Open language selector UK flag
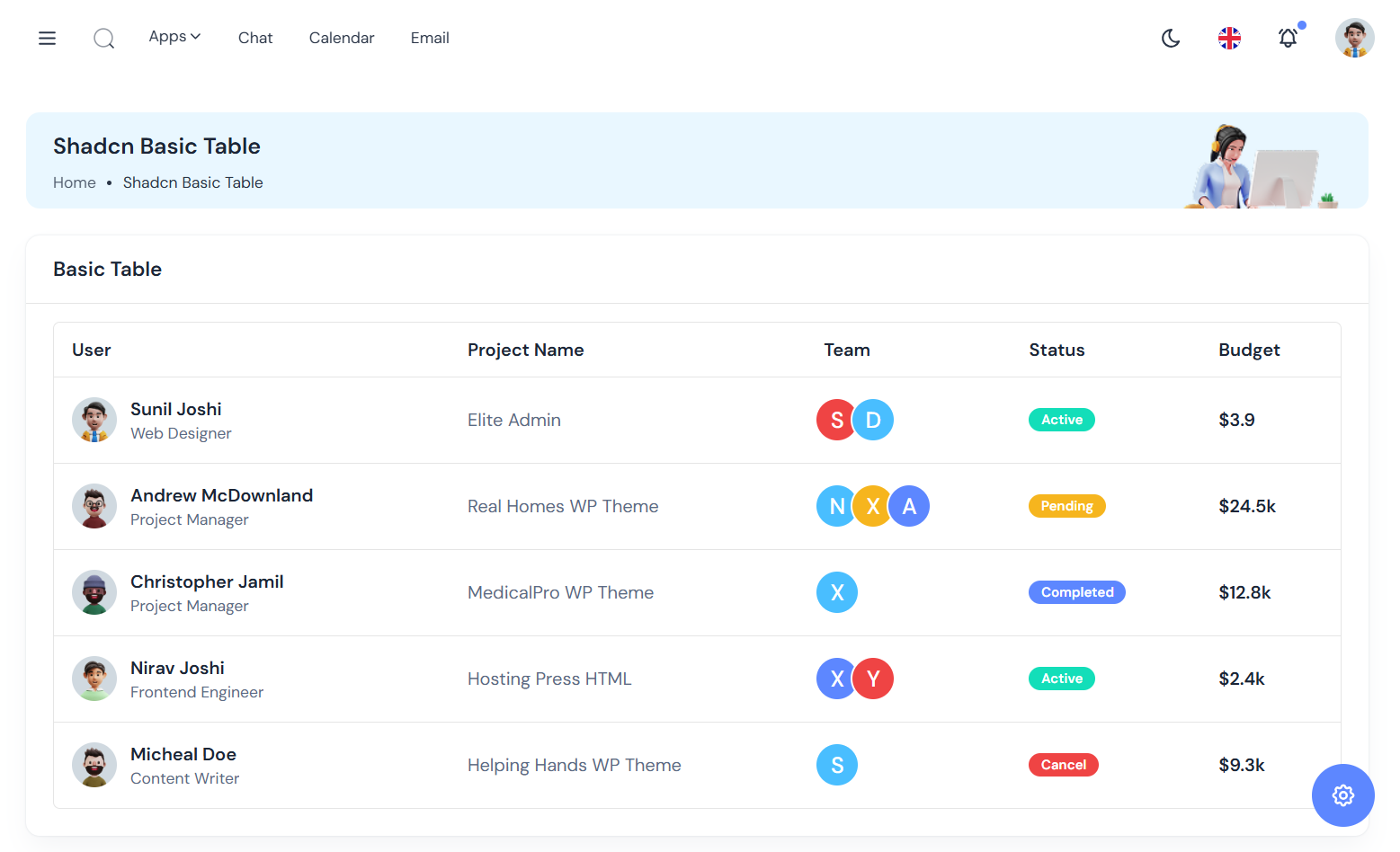Screen dimensions: 1400x852 (x=1229, y=38)
